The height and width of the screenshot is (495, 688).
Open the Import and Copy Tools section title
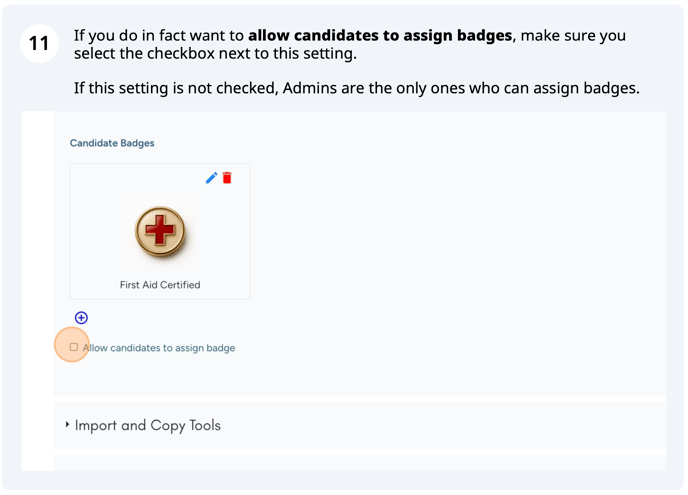pos(147,425)
